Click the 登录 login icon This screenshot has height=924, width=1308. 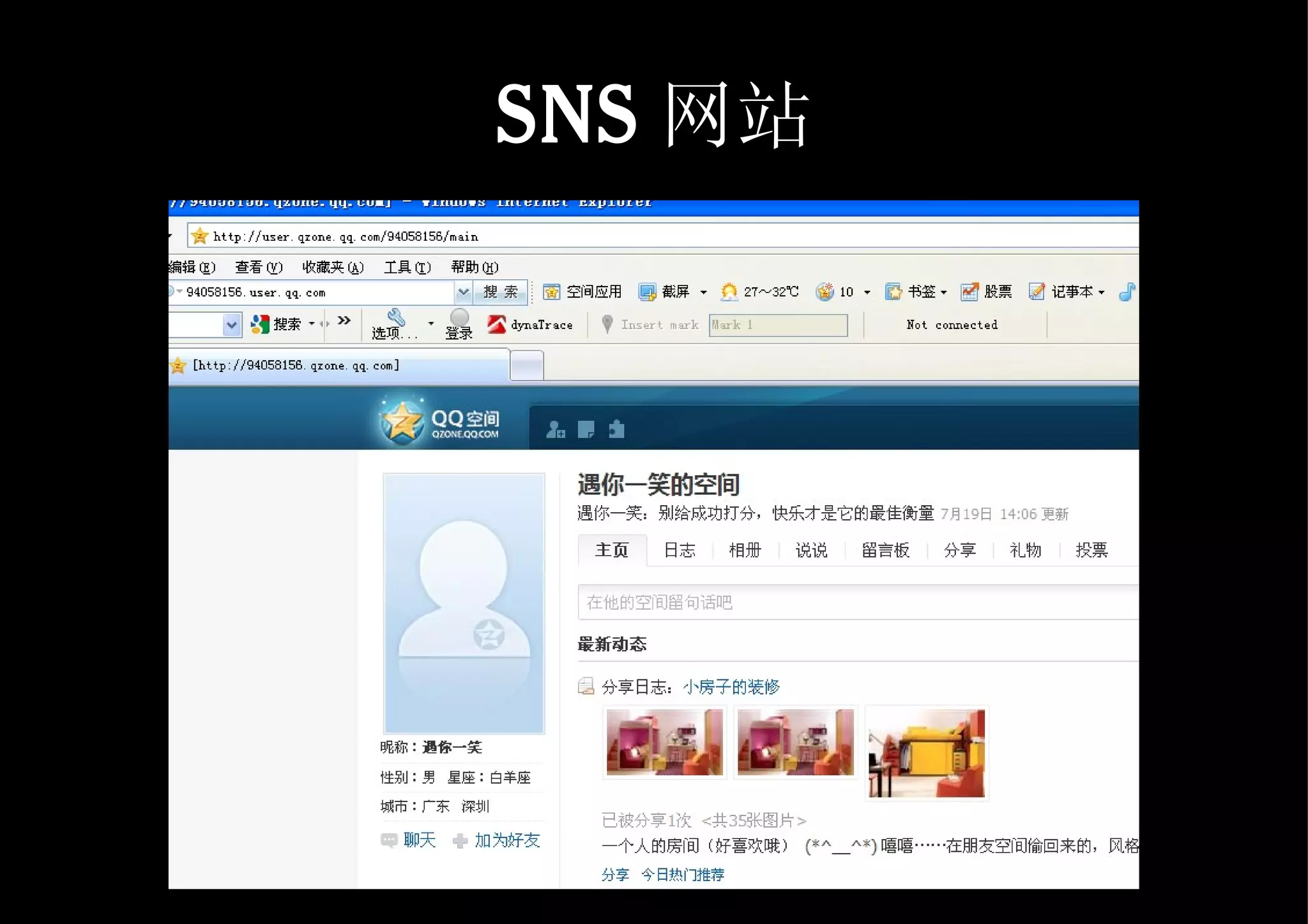click(459, 324)
